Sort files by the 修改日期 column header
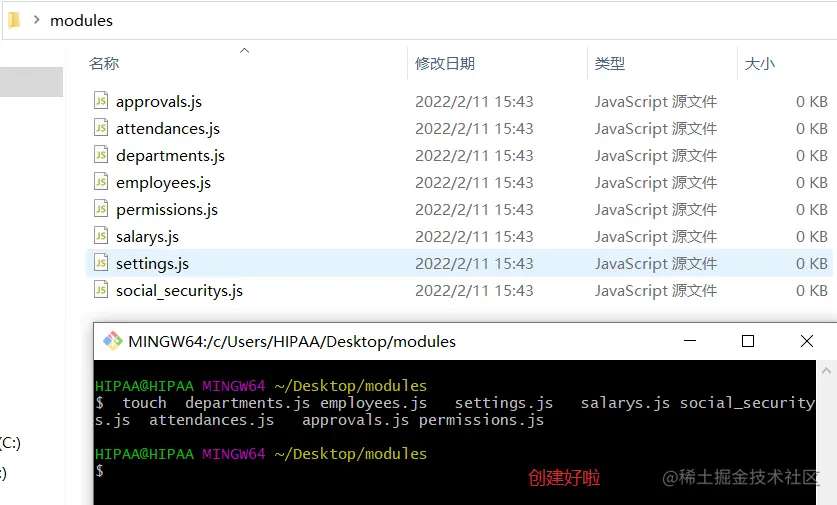Viewport: 837px width, 505px height. tap(445, 64)
